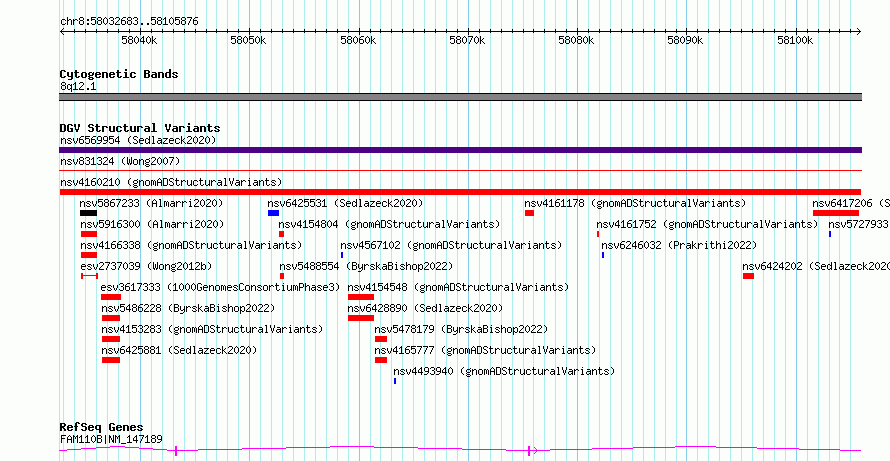
Task: Click the FAM110B|NM_147189 gene label
Action: click(111, 439)
